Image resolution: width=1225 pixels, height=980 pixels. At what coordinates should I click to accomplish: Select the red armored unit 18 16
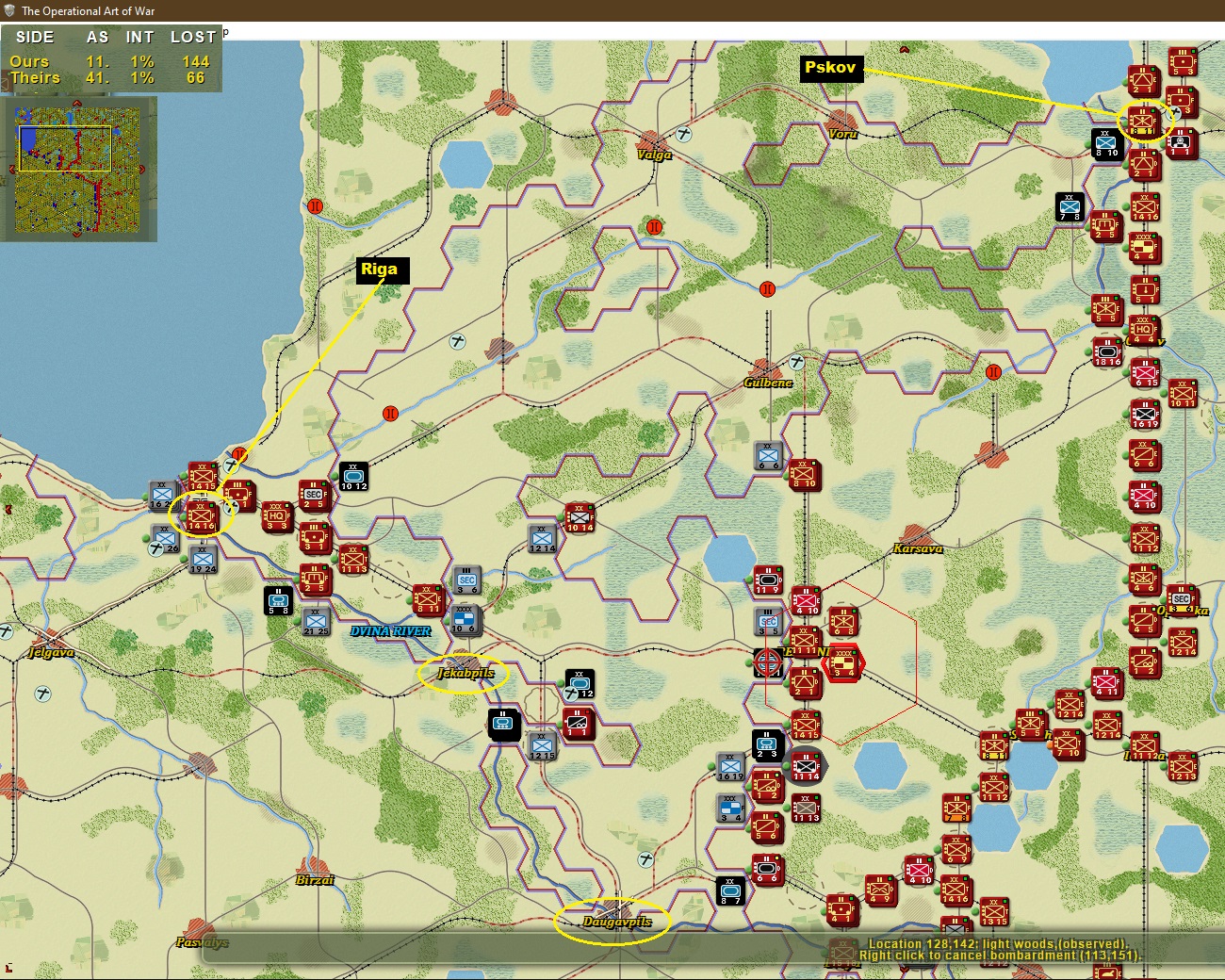pyautogui.click(x=1107, y=351)
